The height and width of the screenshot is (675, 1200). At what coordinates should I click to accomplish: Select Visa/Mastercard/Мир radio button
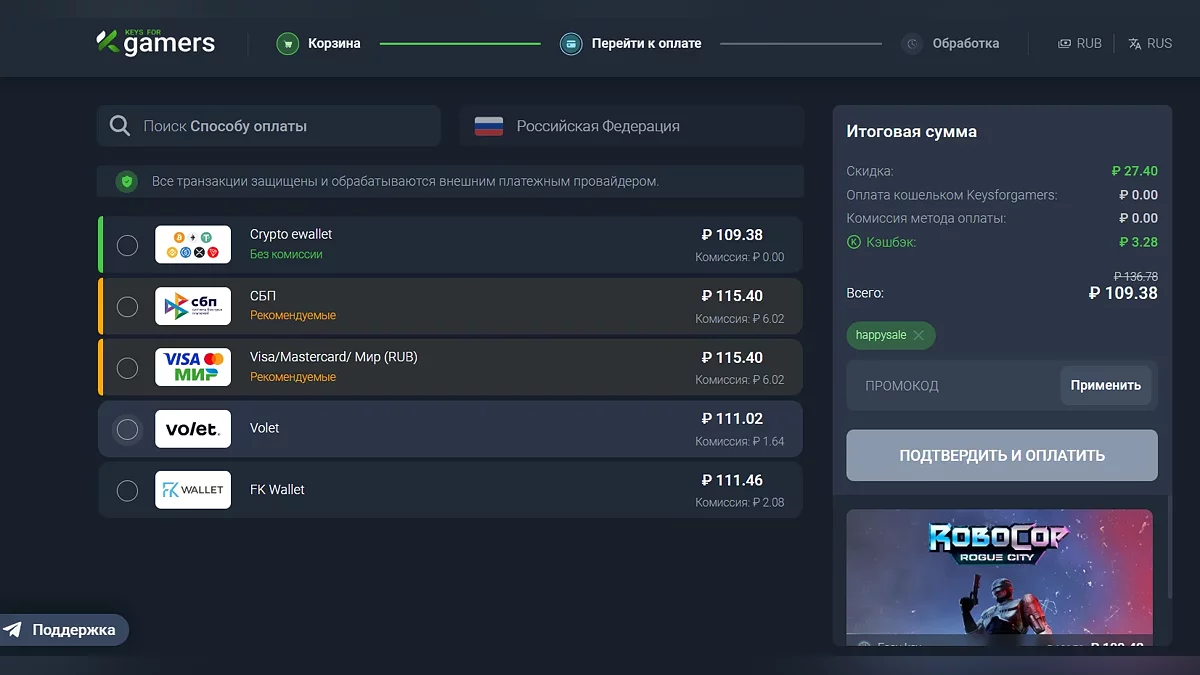click(x=127, y=368)
